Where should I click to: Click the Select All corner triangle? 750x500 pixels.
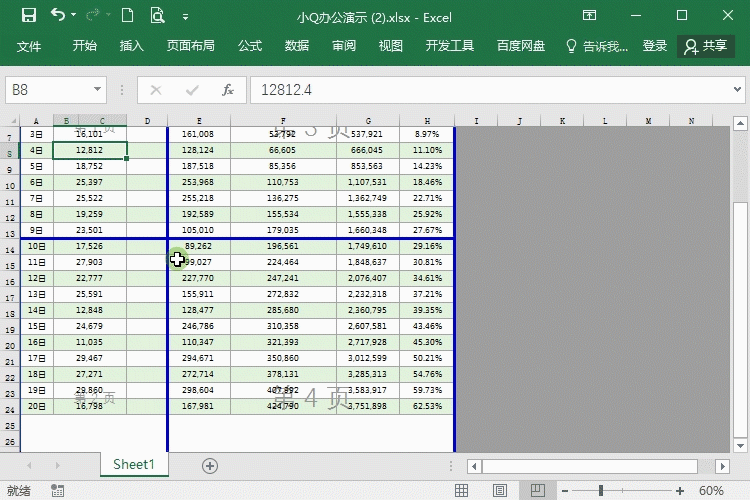coord(13,121)
